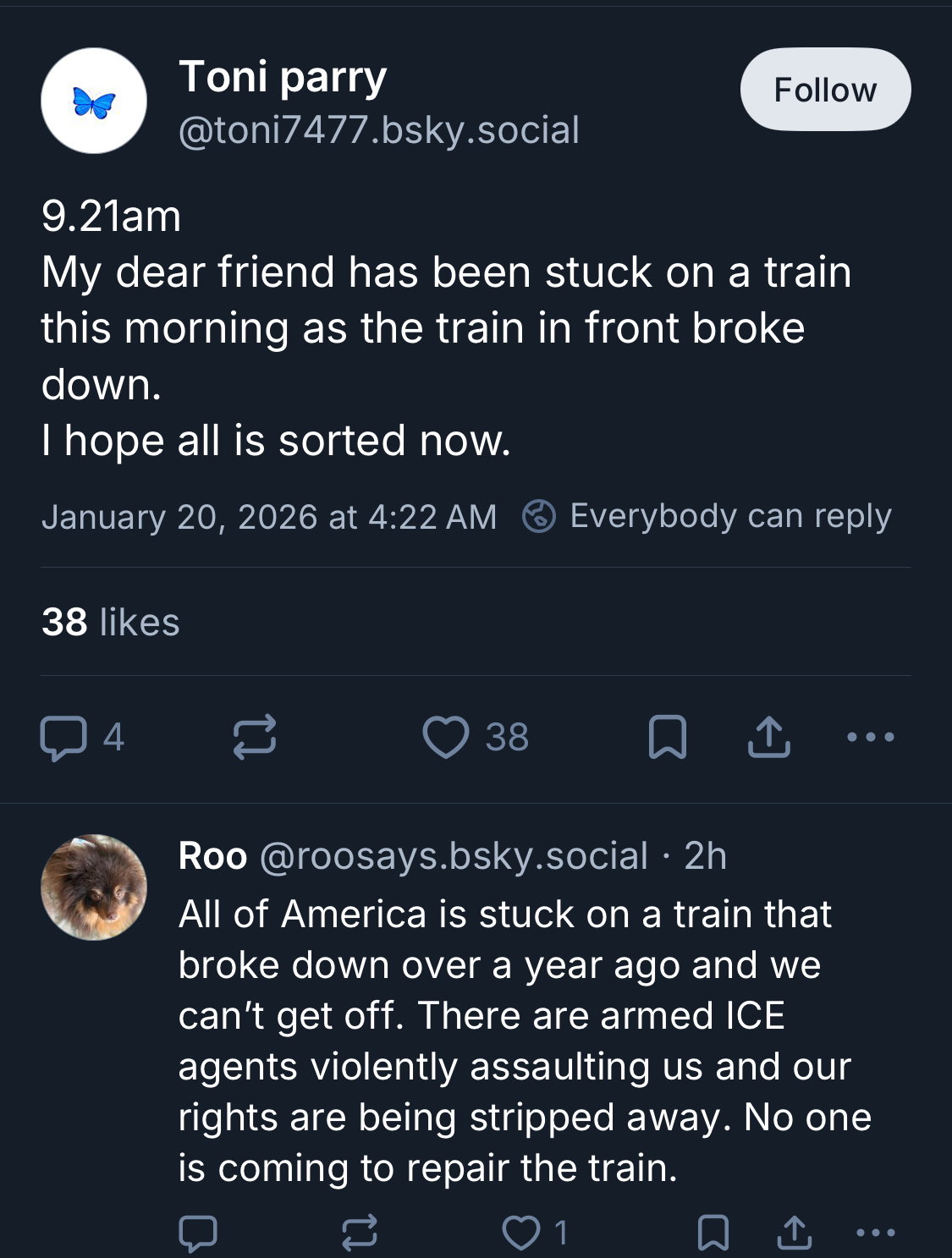
Task: Share Toni parry's post
Action: [x=768, y=737]
